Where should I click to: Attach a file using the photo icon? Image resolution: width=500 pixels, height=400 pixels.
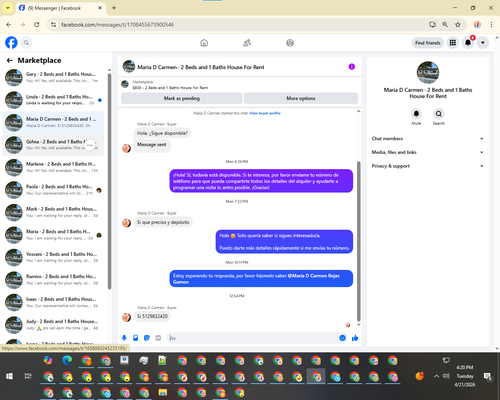point(135,338)
